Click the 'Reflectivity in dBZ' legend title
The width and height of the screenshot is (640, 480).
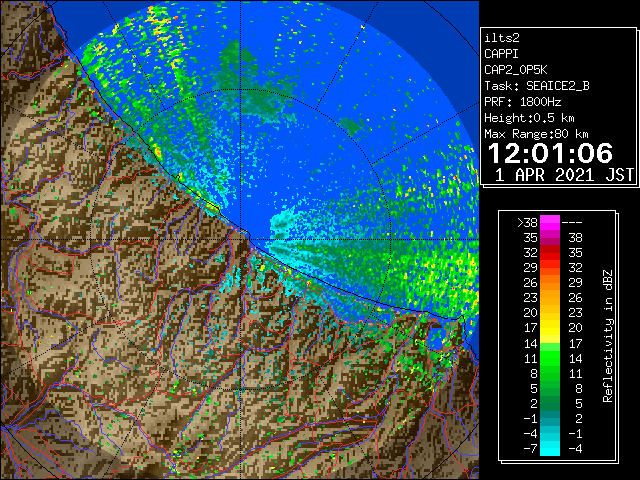pos(608,336)
